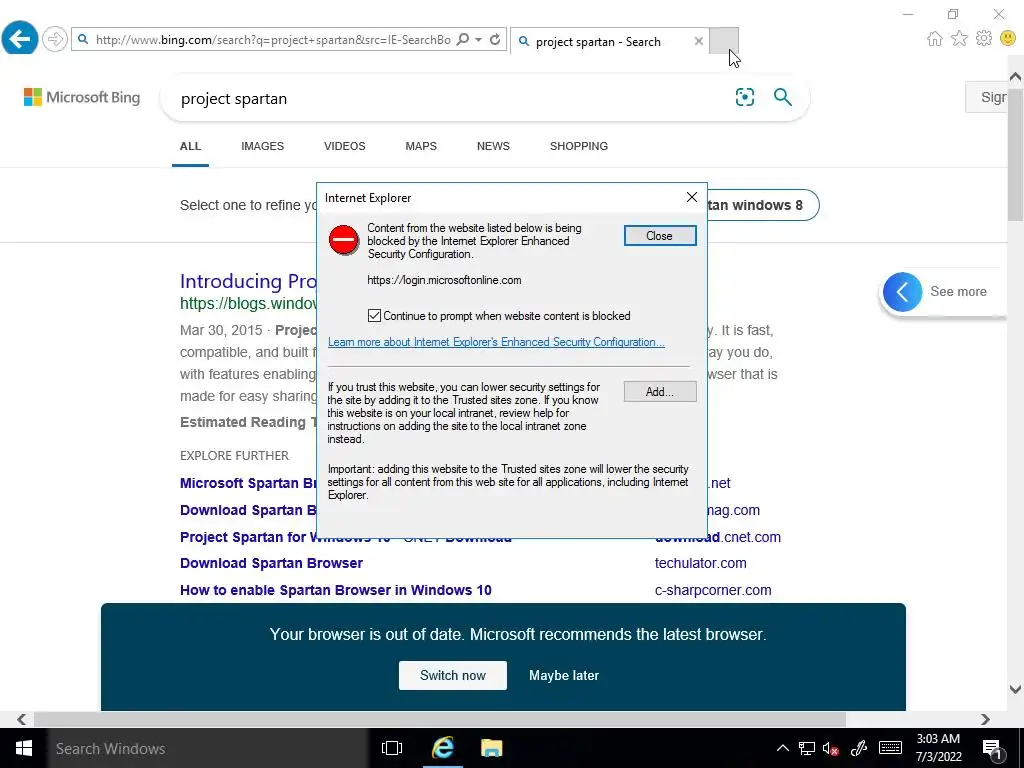
Task: Open Bing visual search camera icon
Action: click(744, 97)
